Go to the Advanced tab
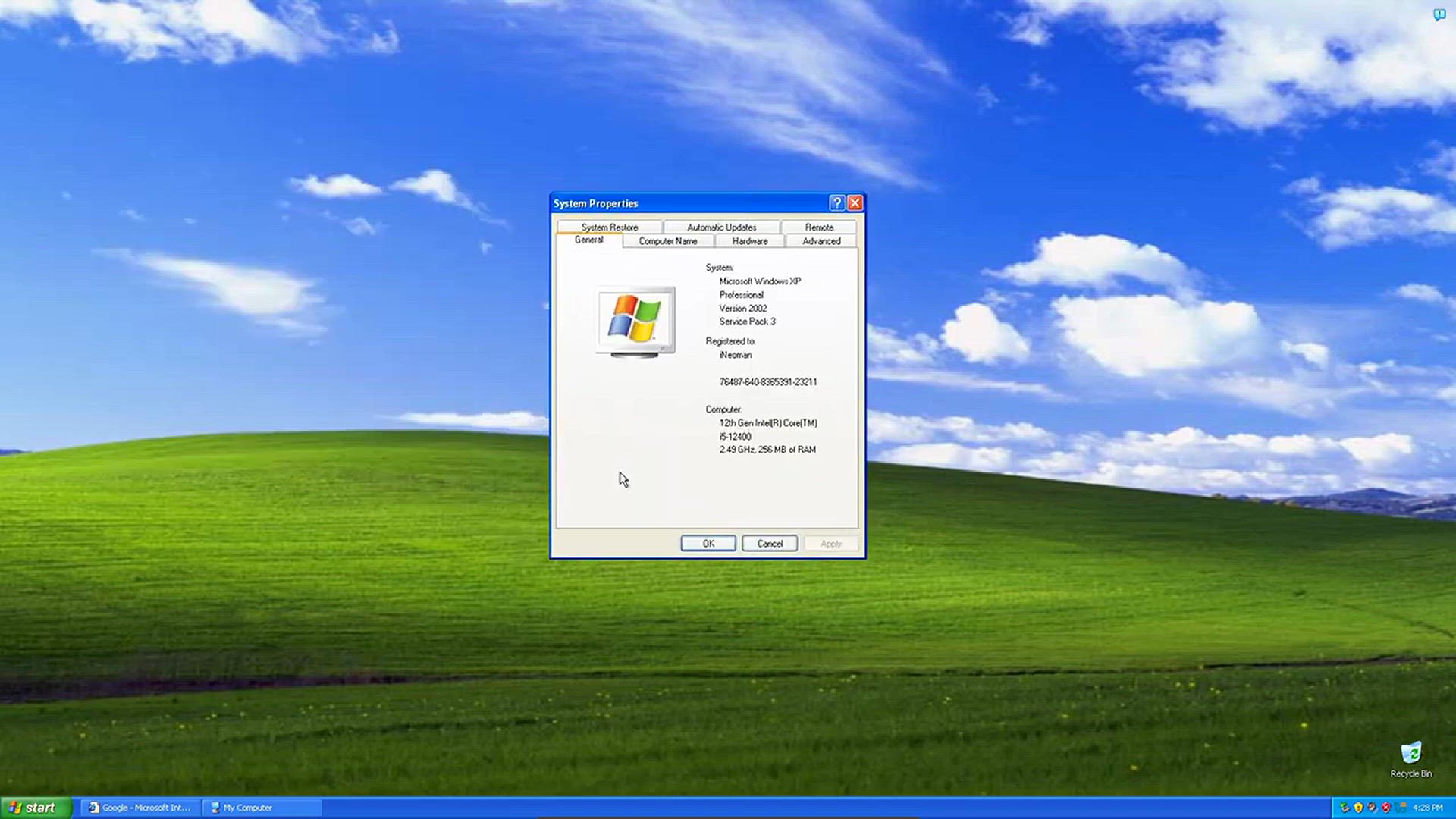This screenshot has height=819, width=1456. coord(821,241)
